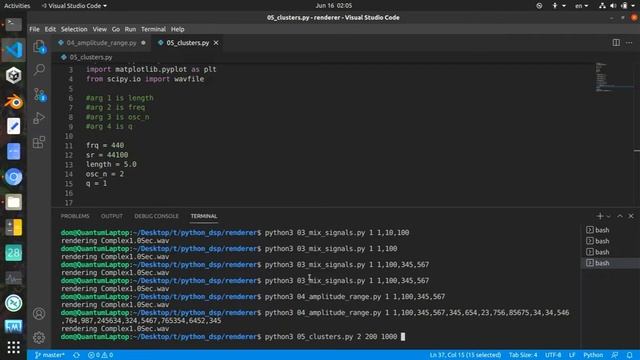Switch to the OUTPUT panel tab
Image resolution: width=640 pixels, height=360 pixels.
[112, 216]
